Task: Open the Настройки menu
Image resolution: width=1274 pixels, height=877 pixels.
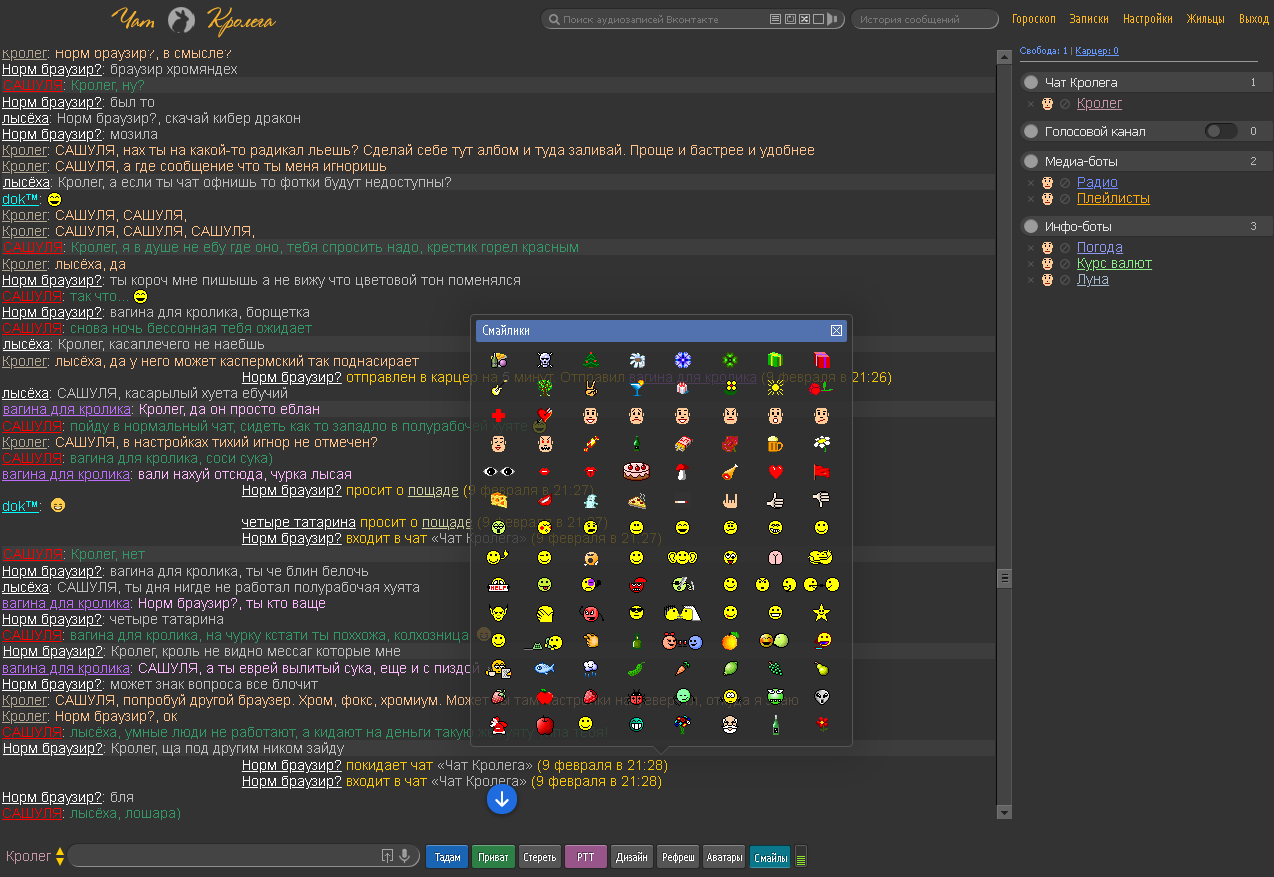Action: [1147, 19]
